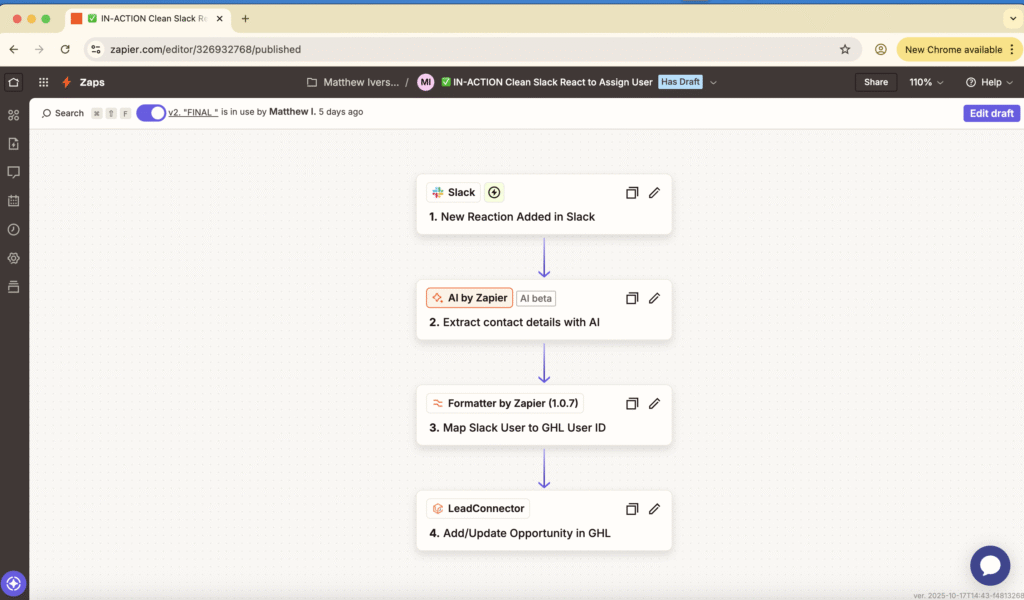Toggle the Zap on/off switch
Image resolution: width=1024 pixels, height=600 pixels.
pyautogui.click(x=151, y=113)
